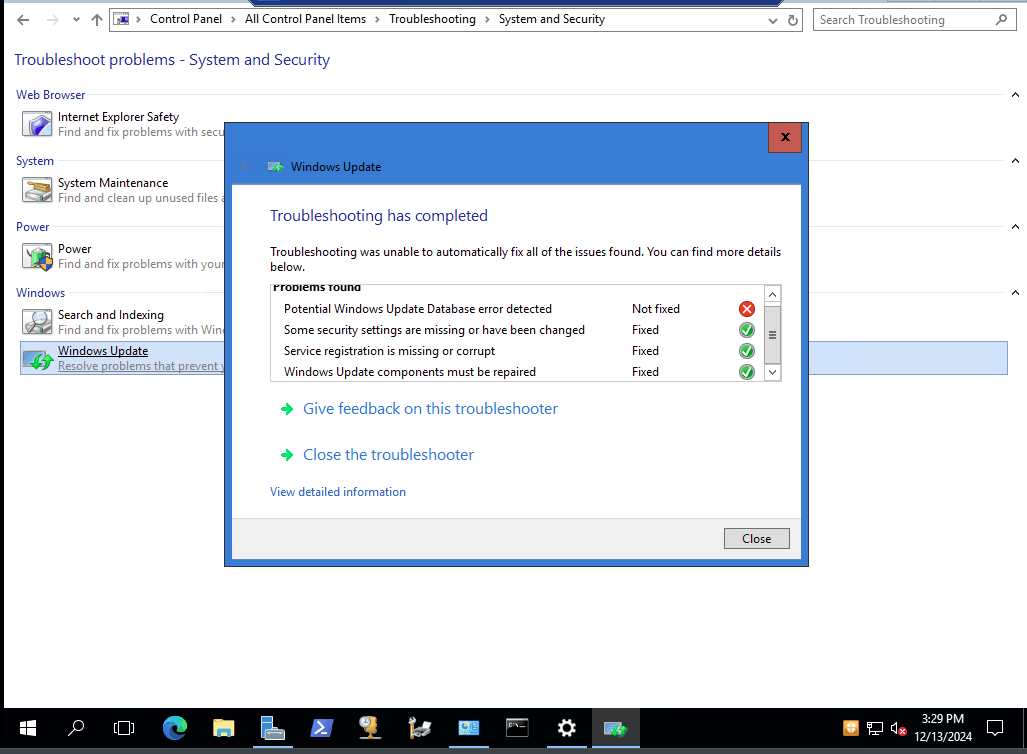Click the Internet Explorer Safety icon

pos(37,124)
